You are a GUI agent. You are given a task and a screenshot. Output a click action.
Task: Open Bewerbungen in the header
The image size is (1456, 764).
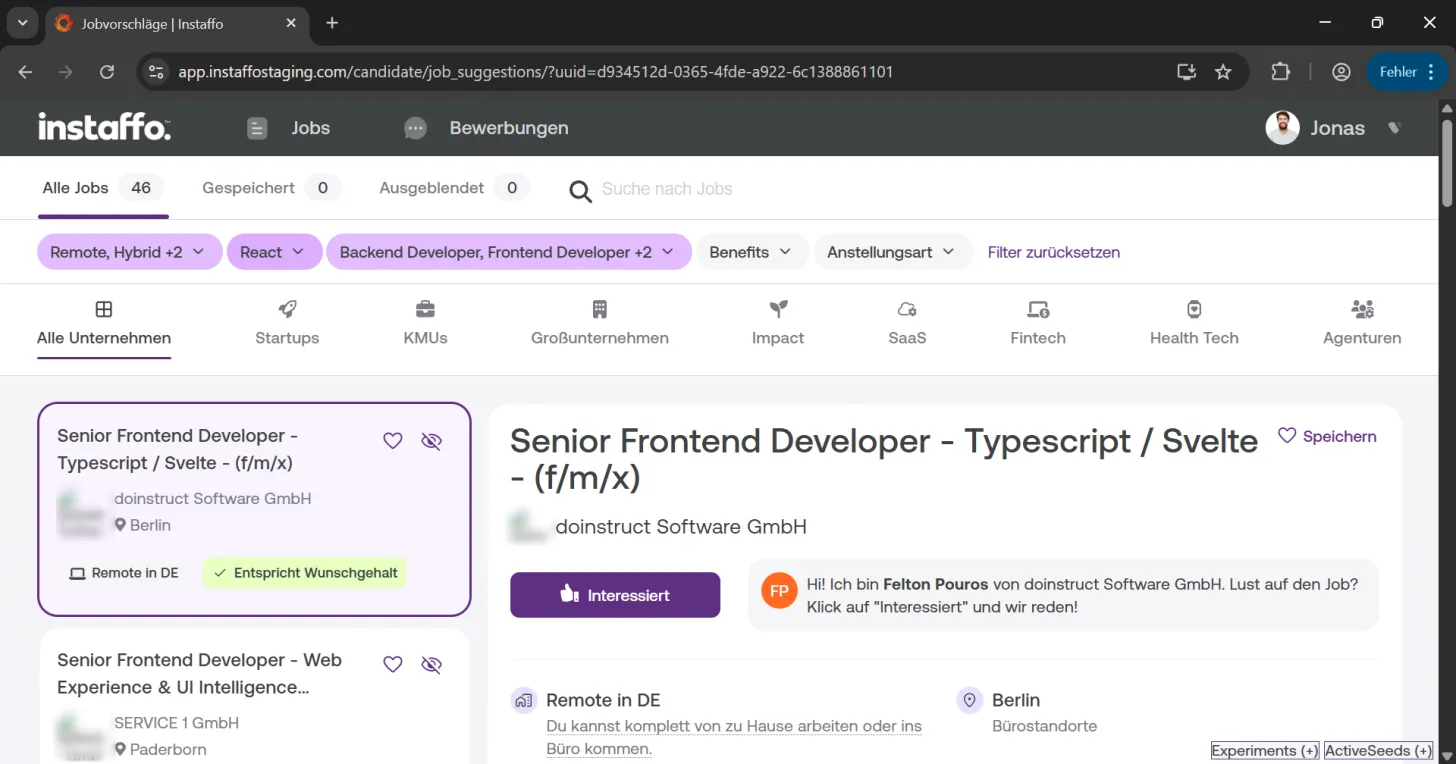click(x=486, y=128)
